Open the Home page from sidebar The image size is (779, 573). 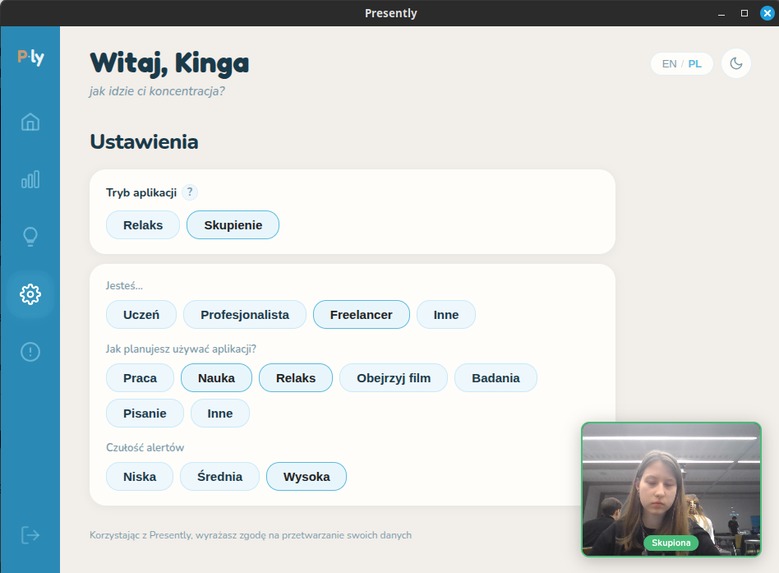pyautogui.click(x=30, y=122)
